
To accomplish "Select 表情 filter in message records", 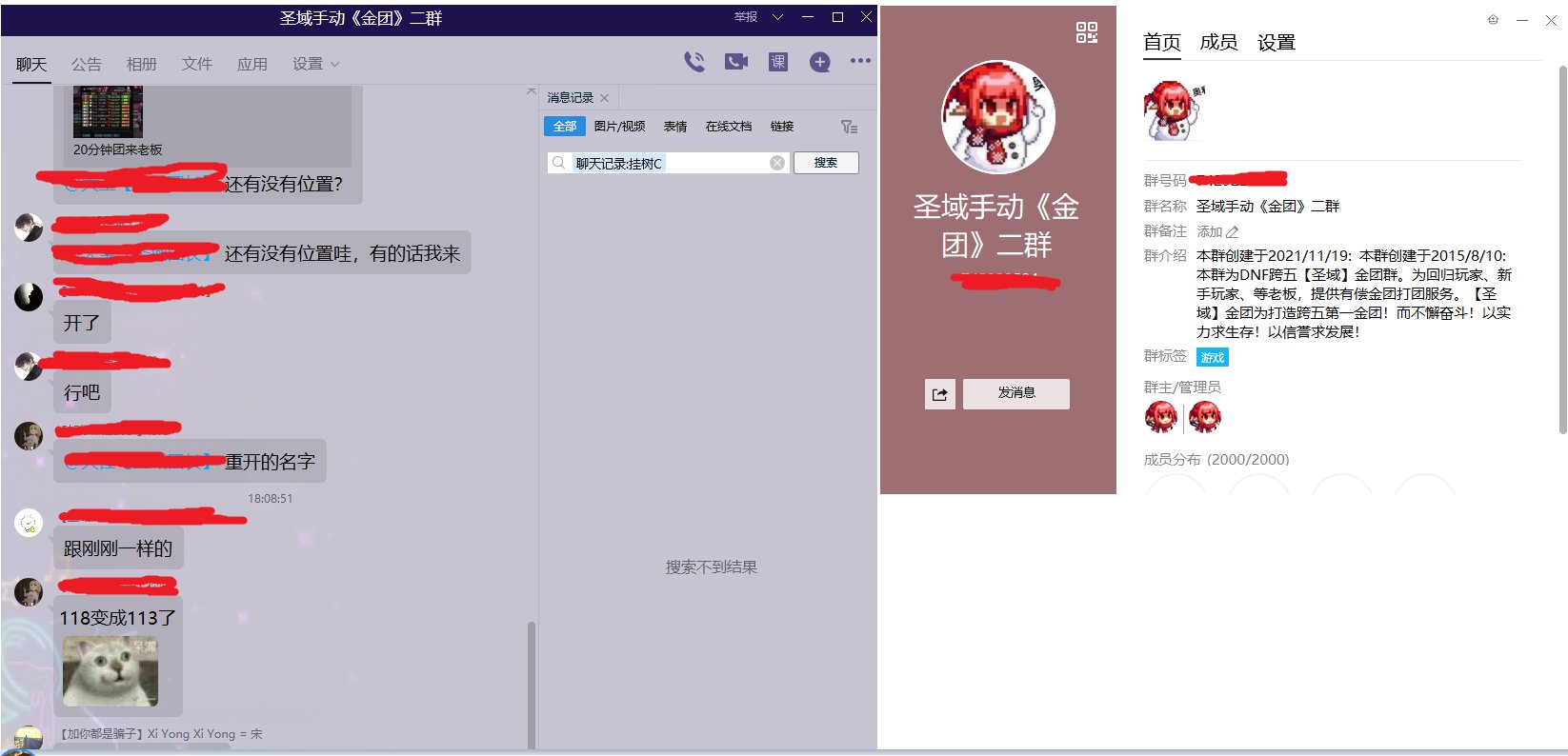I will (675, 127).
